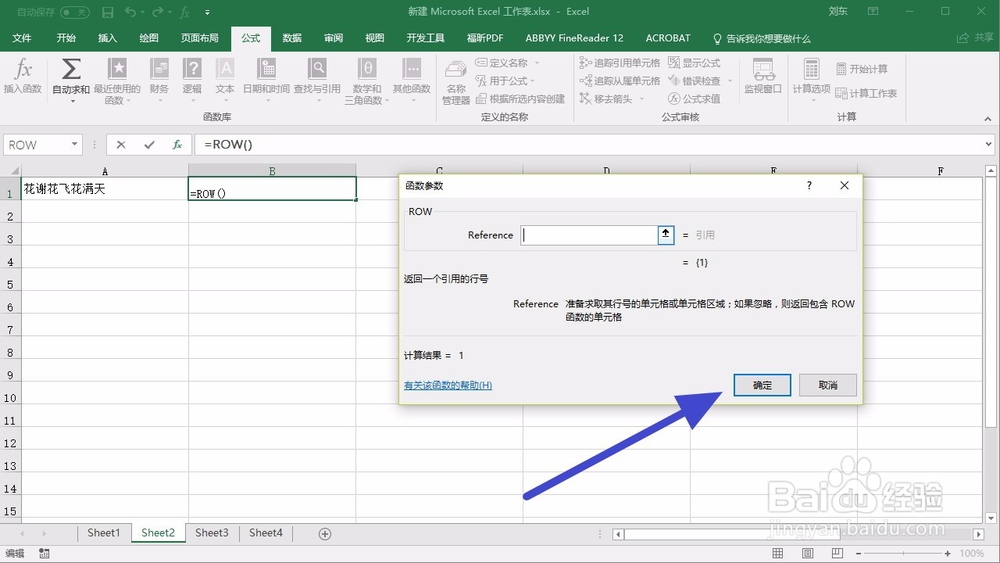Select cell A1 containing 花谢花飞花满天
The height and width of the screenshot is (563, 1000).
[x=105, y=189]
